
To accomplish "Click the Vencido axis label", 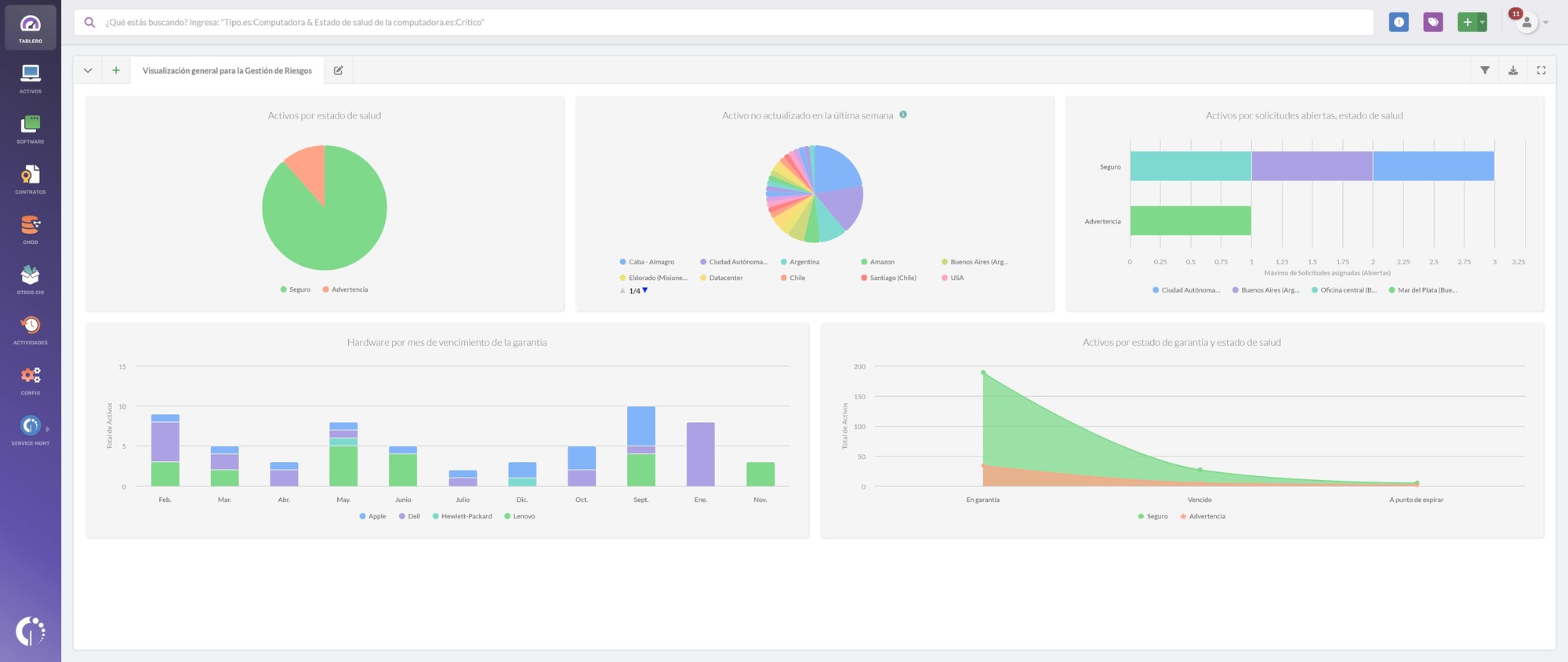I will [x=1200, y=500].
